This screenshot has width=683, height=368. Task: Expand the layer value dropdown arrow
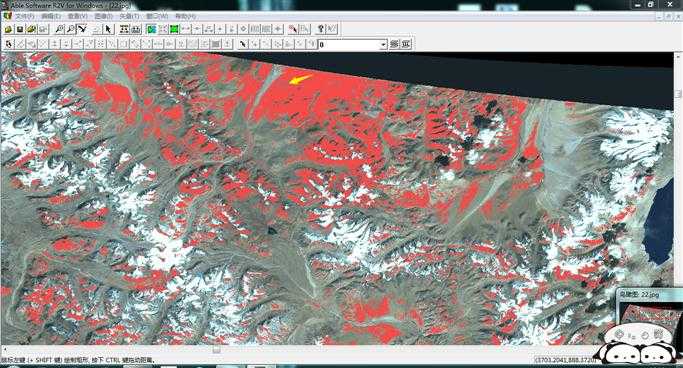pyautogui.click(x=383, y=44)
